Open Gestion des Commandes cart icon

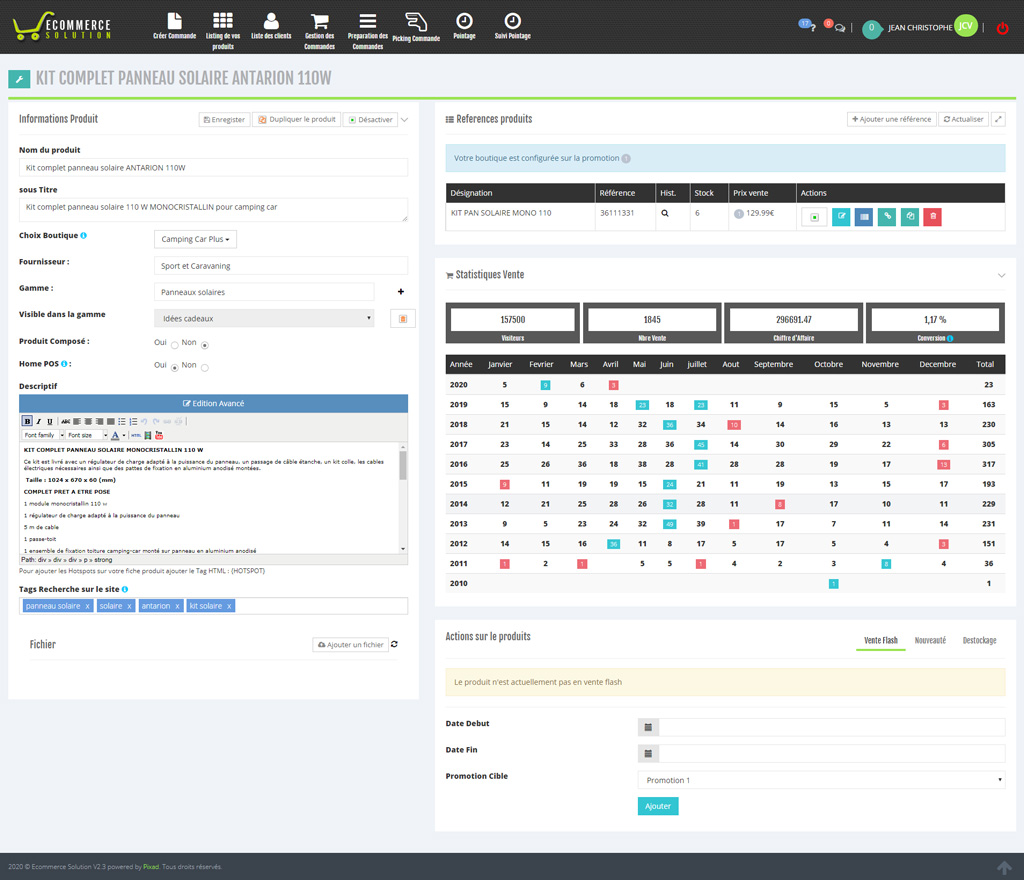pyautogui.click(x=319, y=21)
